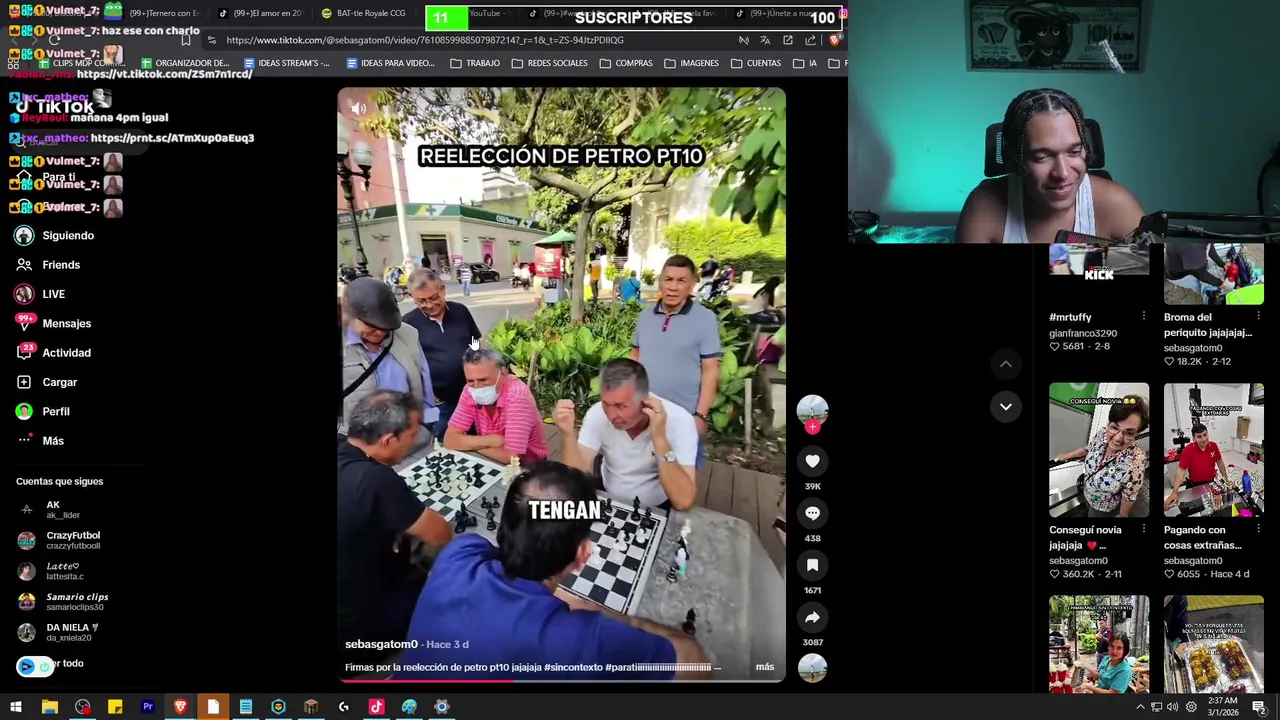Open Adobe Premiere Pro from the taskbar
The width and height of the screenshot is (1280, 720).
[x=148, y=707]
